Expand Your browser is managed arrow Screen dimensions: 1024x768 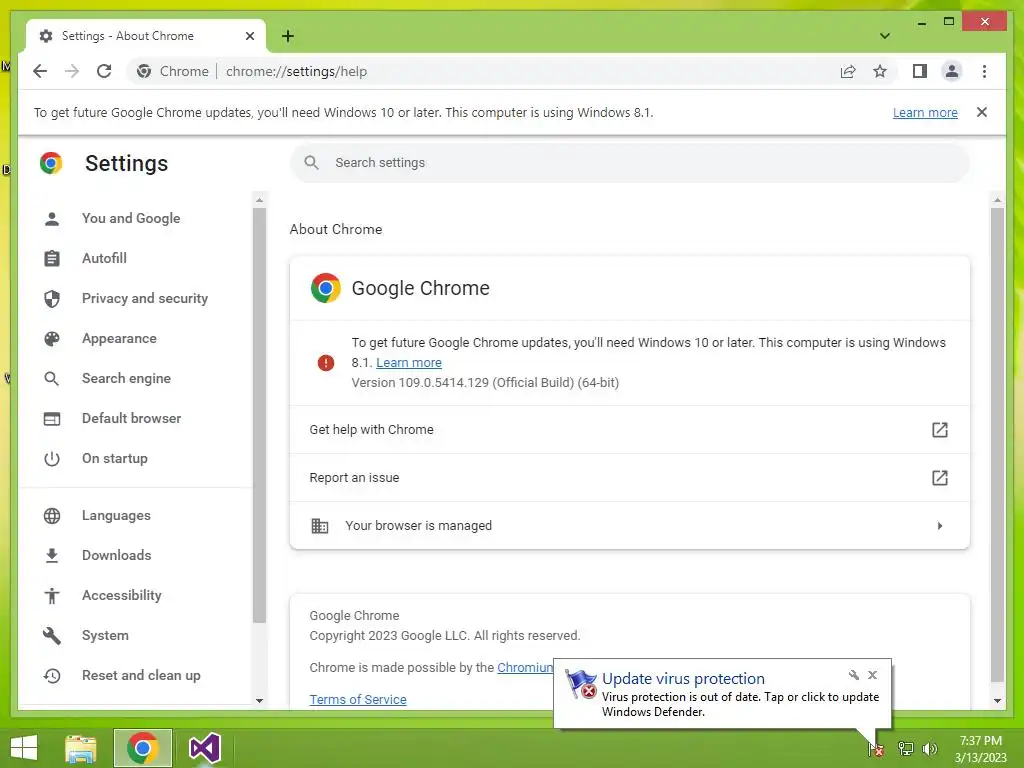tap(940, 526)
